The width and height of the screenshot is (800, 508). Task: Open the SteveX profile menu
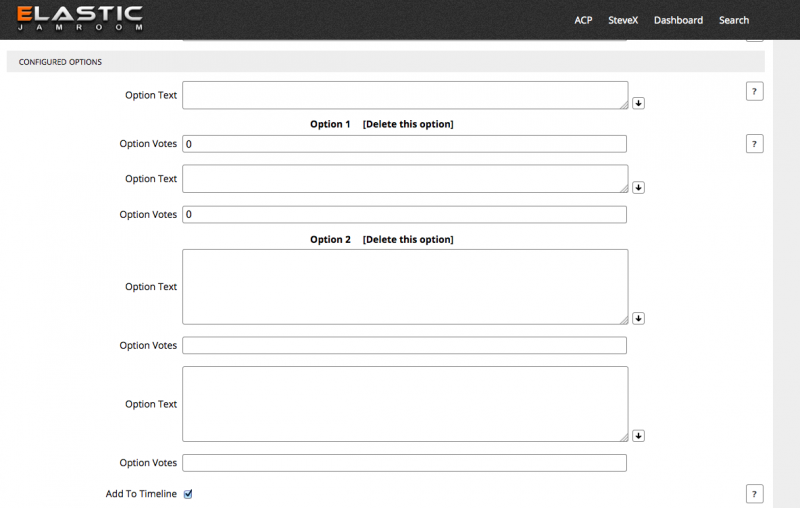click(x=623, y=20)
